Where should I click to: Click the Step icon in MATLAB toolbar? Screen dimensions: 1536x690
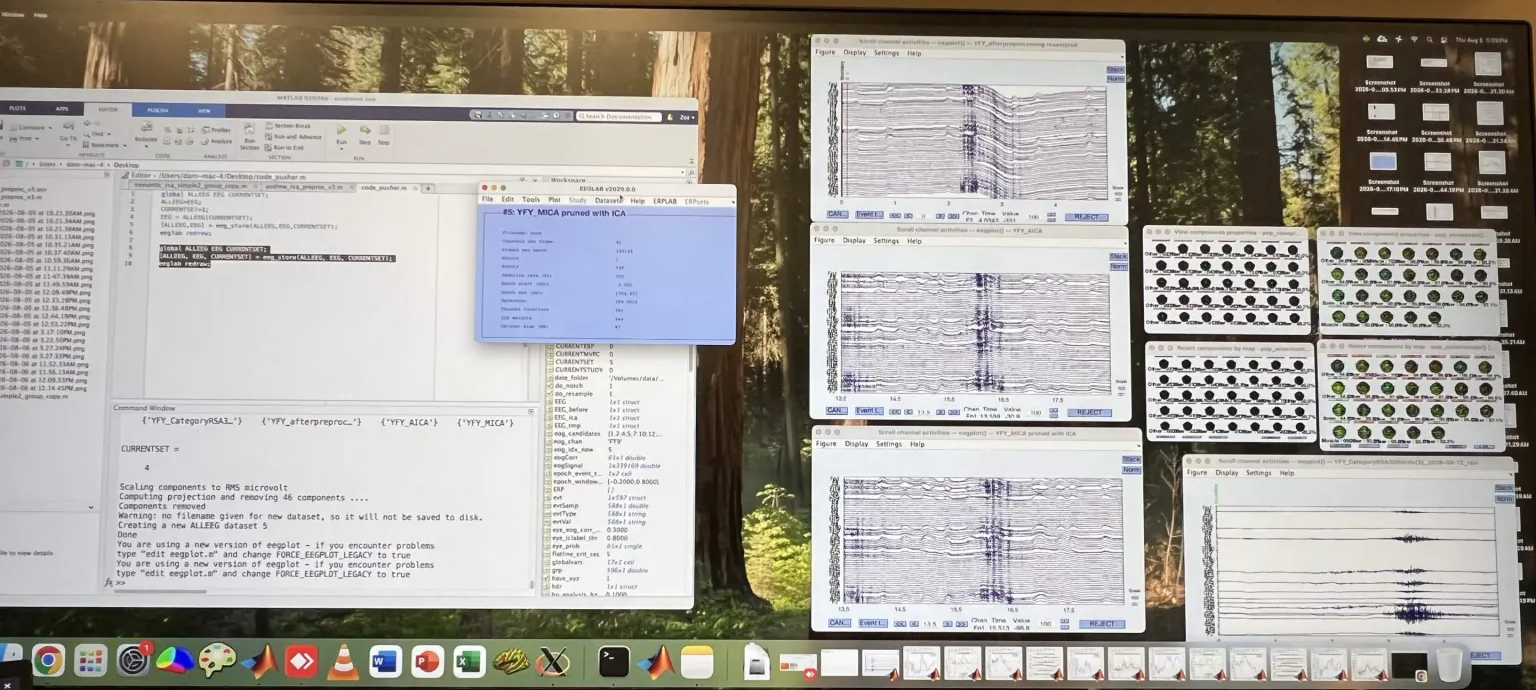tap(365, 129)
